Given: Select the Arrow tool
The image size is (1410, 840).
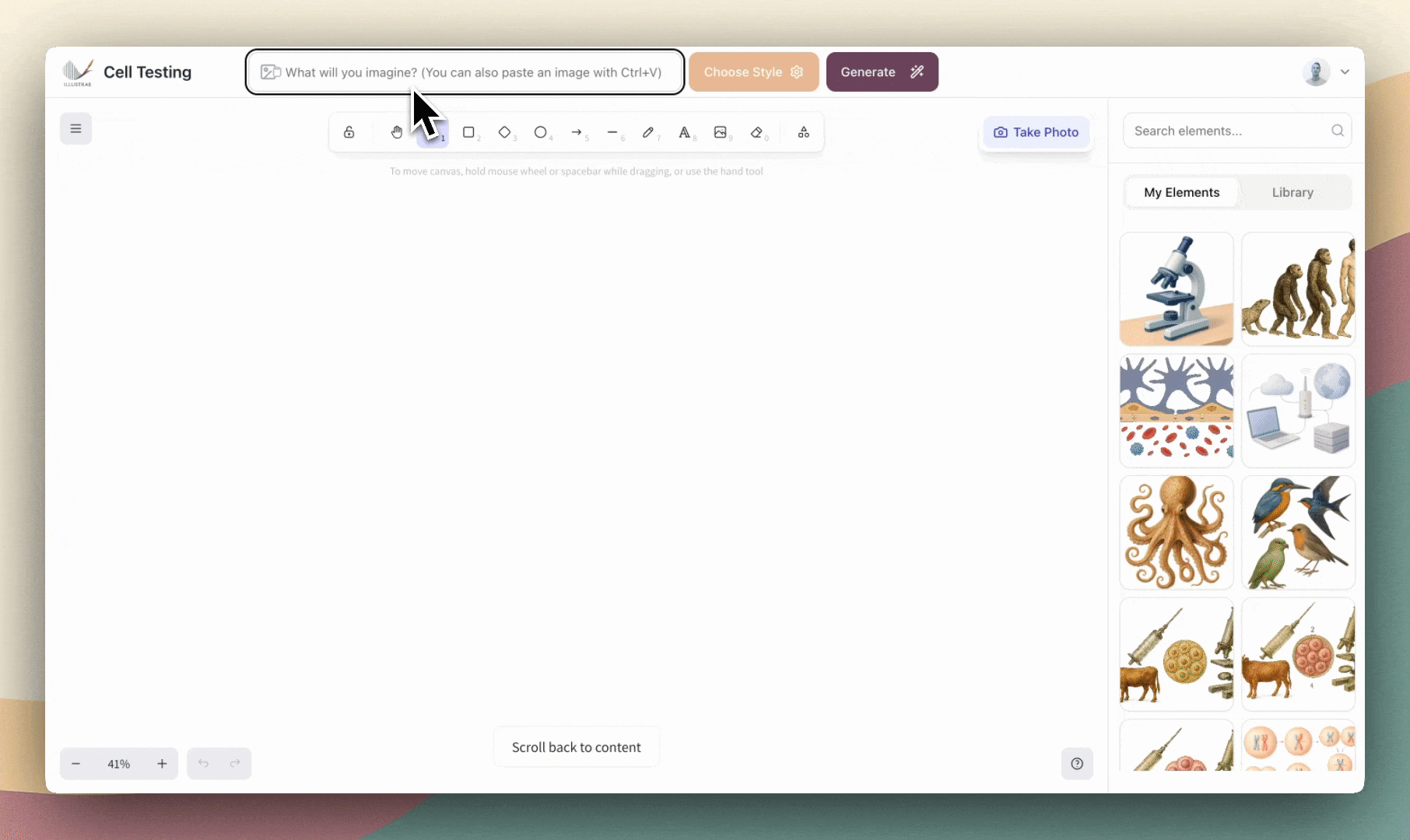Looking at the screenshot, I should [577, 132].
